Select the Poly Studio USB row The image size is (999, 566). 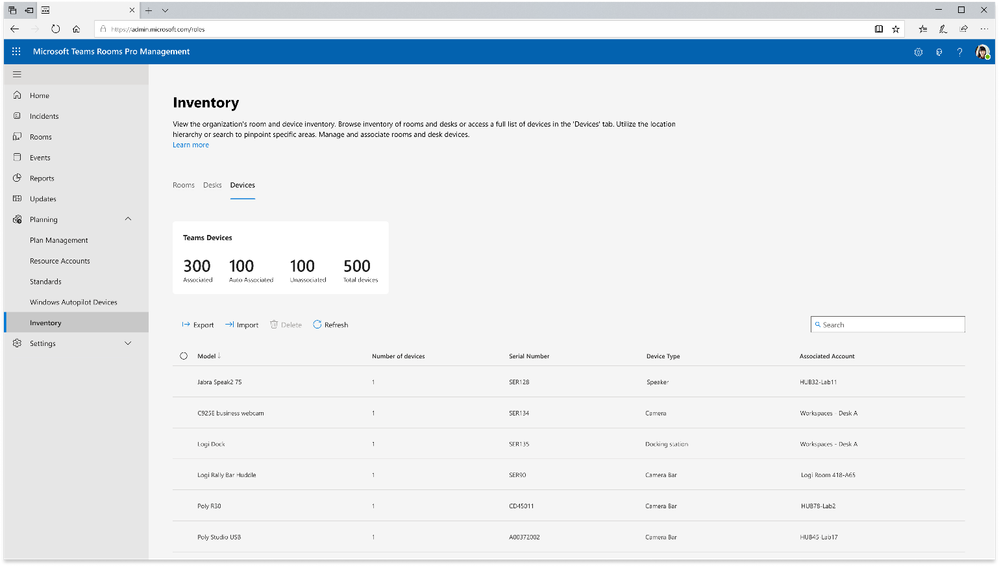point(568,537)
